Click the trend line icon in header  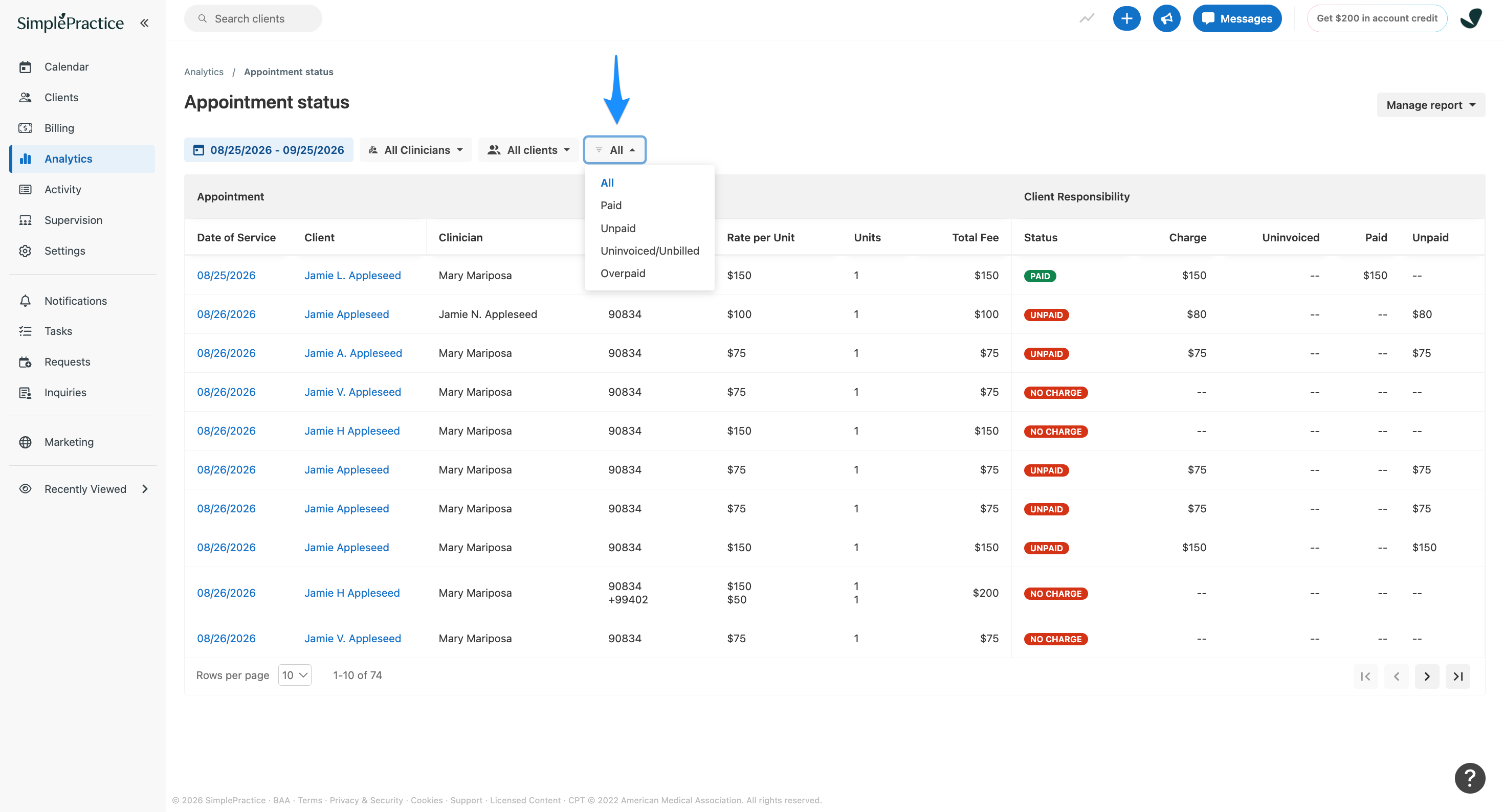point(1087,19)
